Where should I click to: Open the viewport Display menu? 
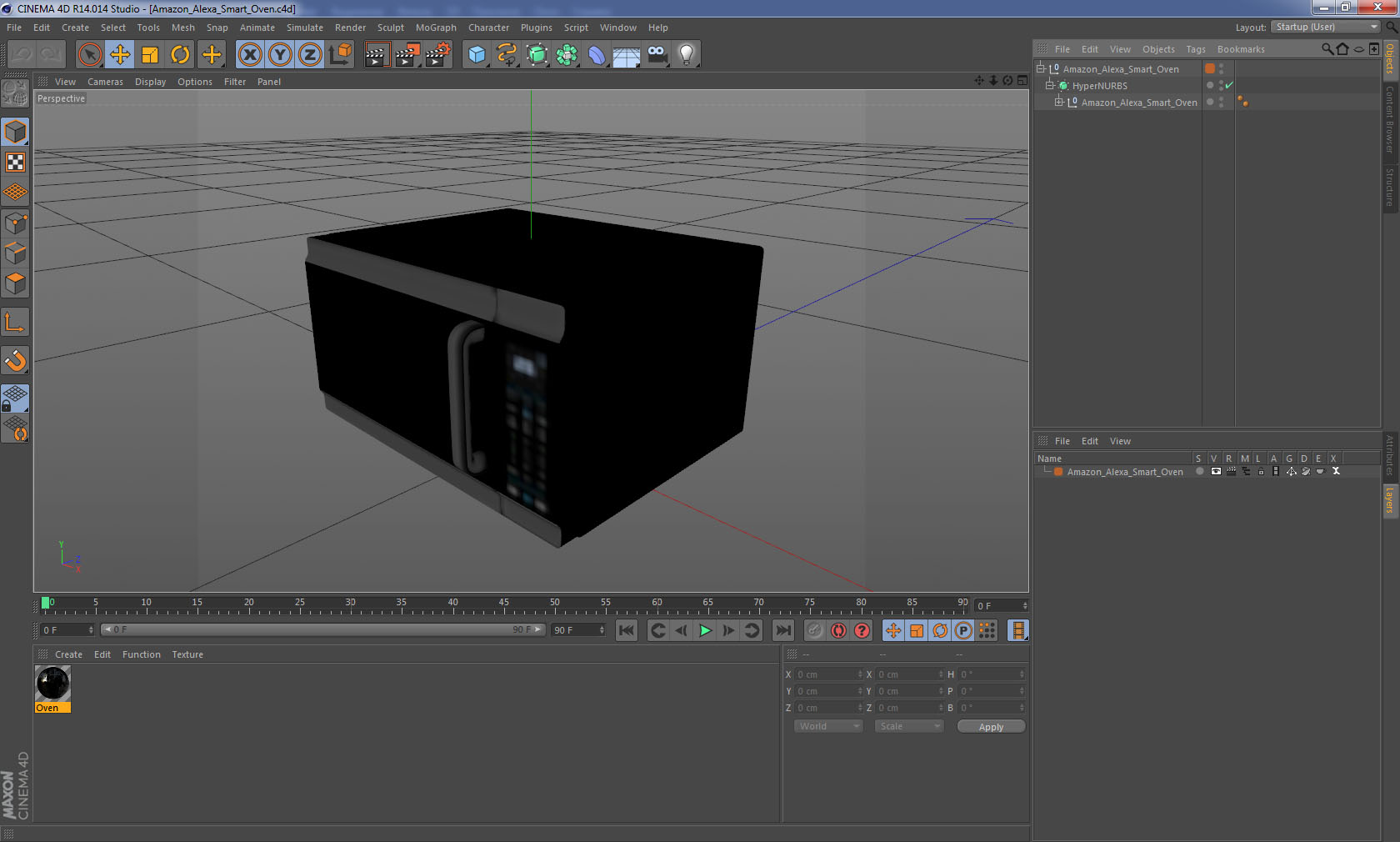point(150,82)
